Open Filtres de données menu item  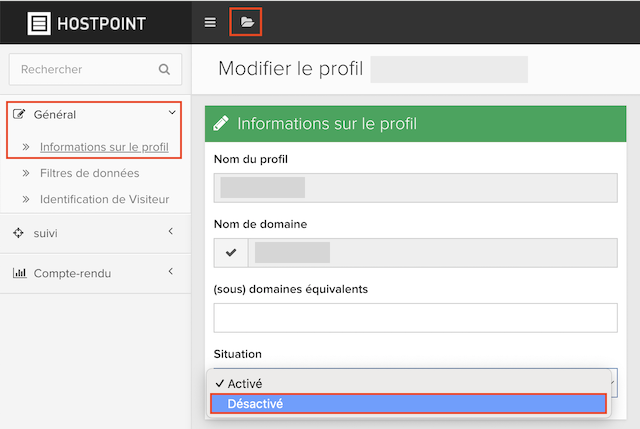tap(89, 173)
